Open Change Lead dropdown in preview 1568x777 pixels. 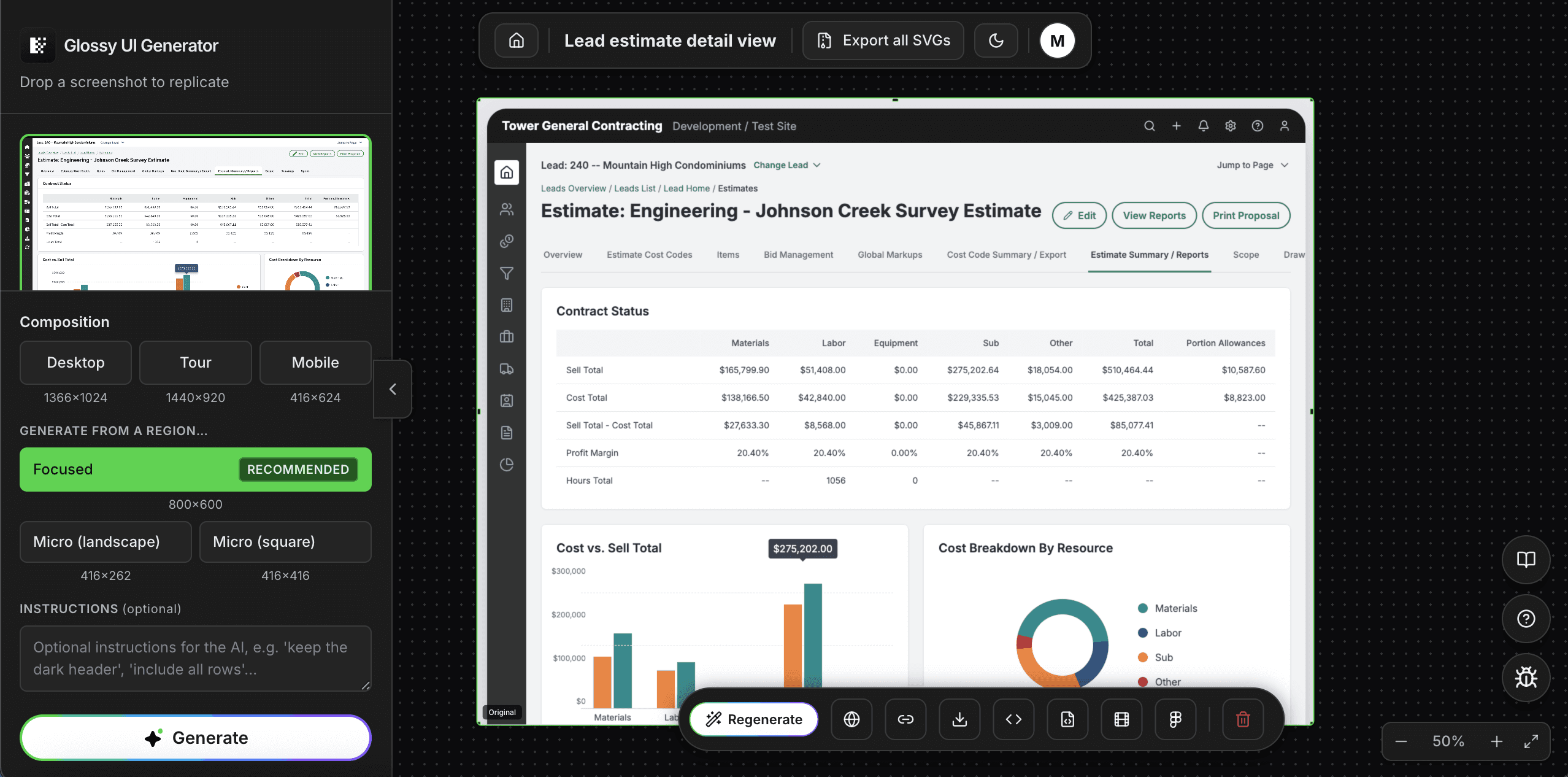click(x=786, y=165)
